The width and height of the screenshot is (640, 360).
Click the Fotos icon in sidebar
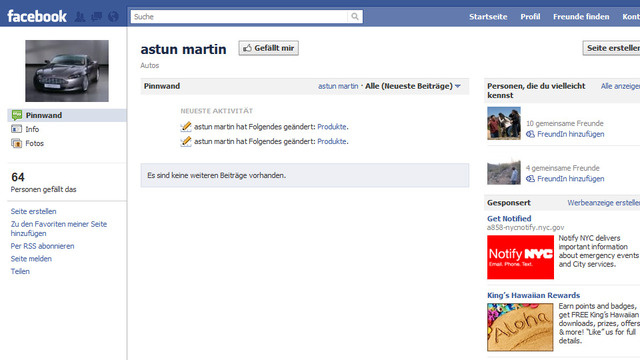click(x=17, y=143)
